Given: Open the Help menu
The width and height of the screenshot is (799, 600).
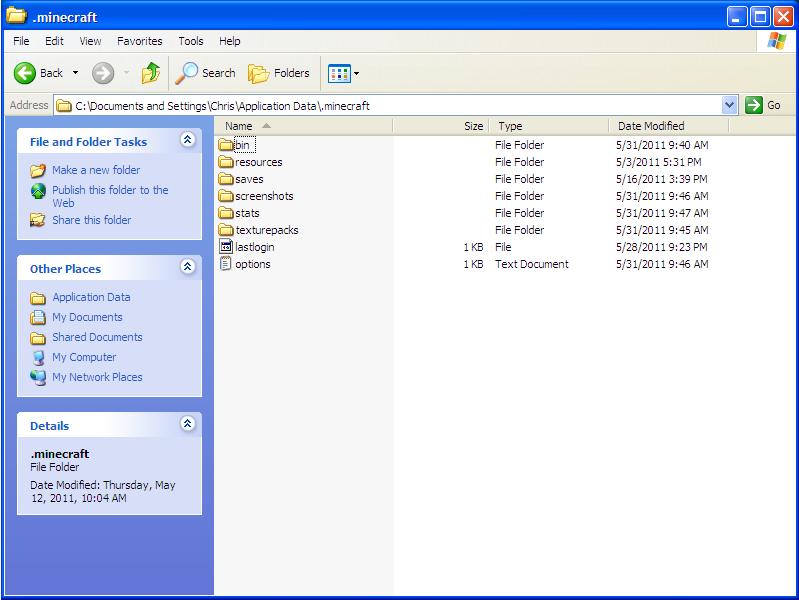Looking at the screenshot, I should coord(229,41).
